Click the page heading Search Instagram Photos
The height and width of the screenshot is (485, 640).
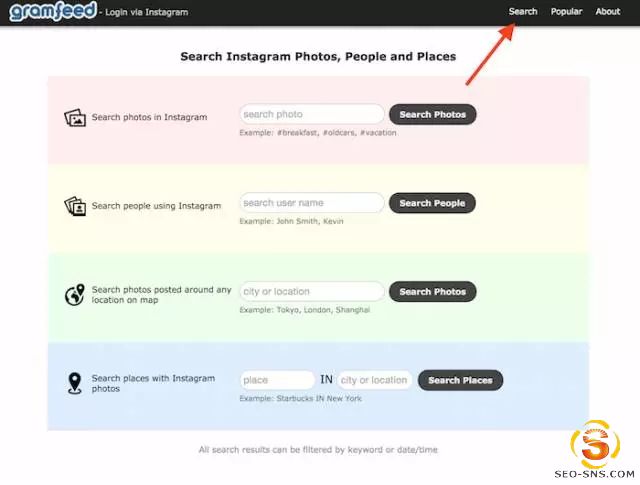coord(318,57)
